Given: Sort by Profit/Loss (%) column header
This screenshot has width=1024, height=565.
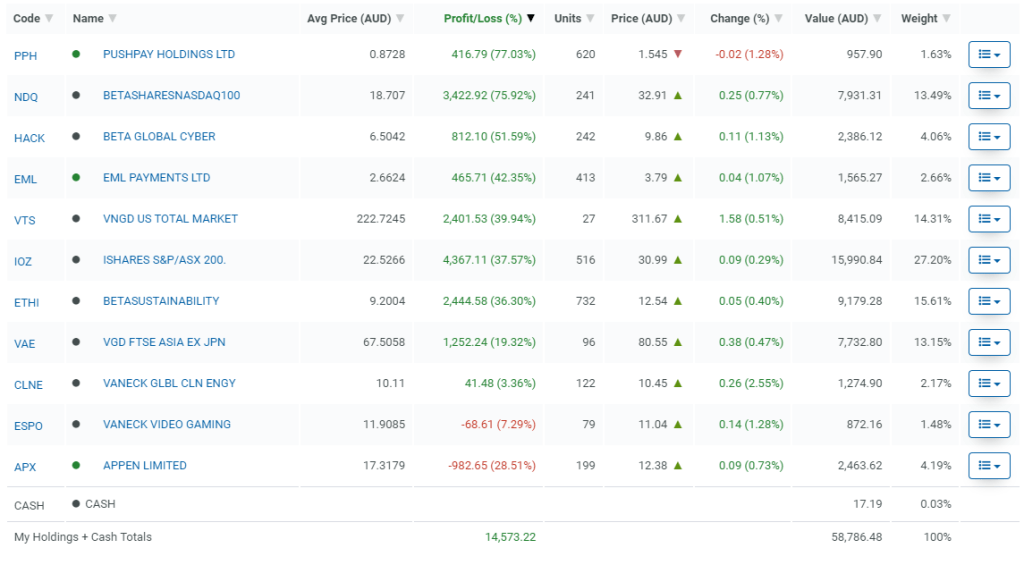Looking at the screenshot, I should click(483, 19).
